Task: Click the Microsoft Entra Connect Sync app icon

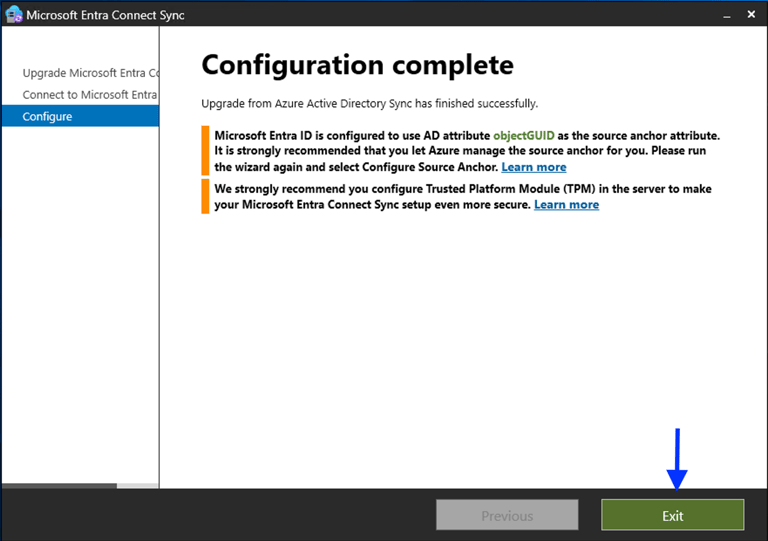Action: pos(14,14)
